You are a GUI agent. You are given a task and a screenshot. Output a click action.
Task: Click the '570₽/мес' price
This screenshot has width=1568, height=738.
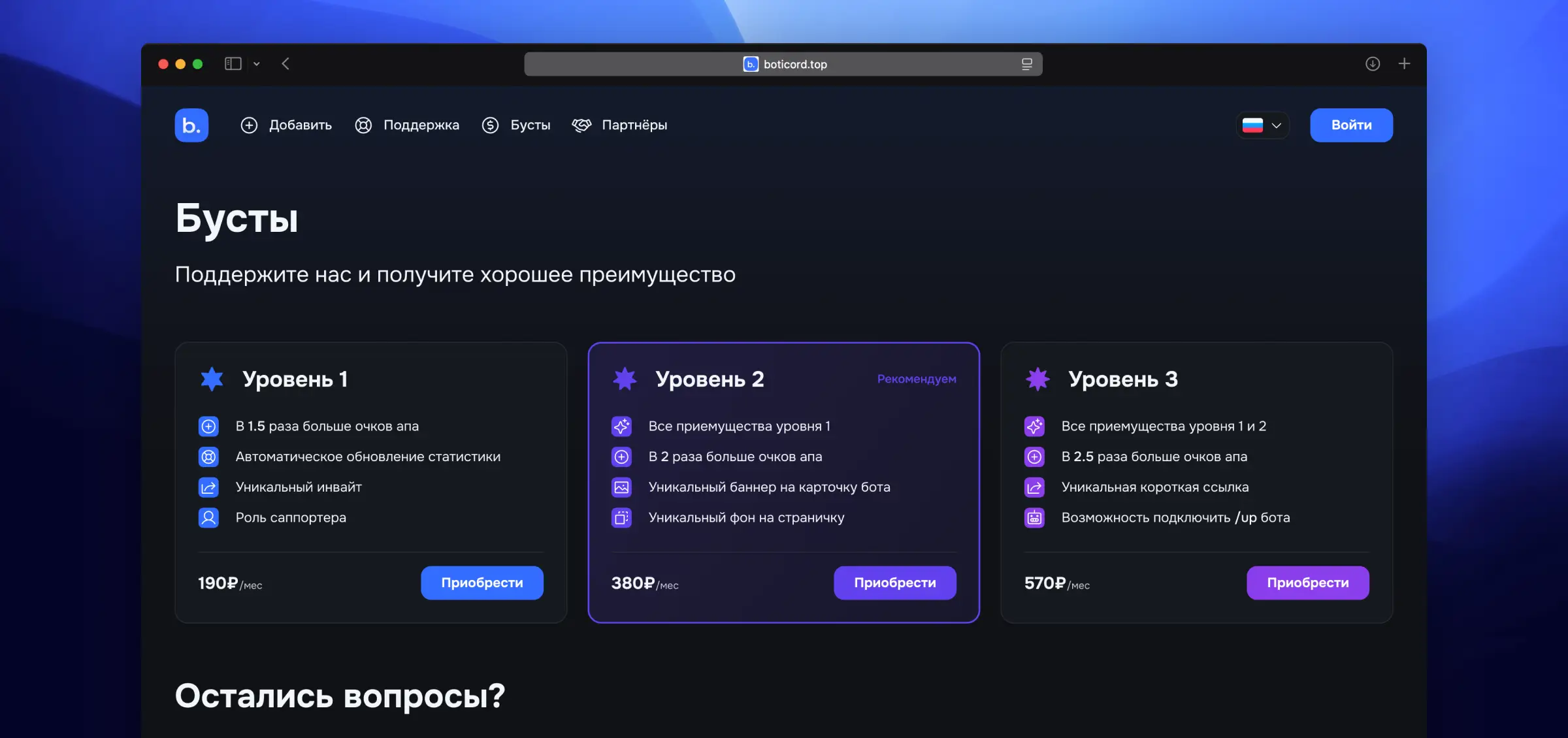(x=1057, y=583)
